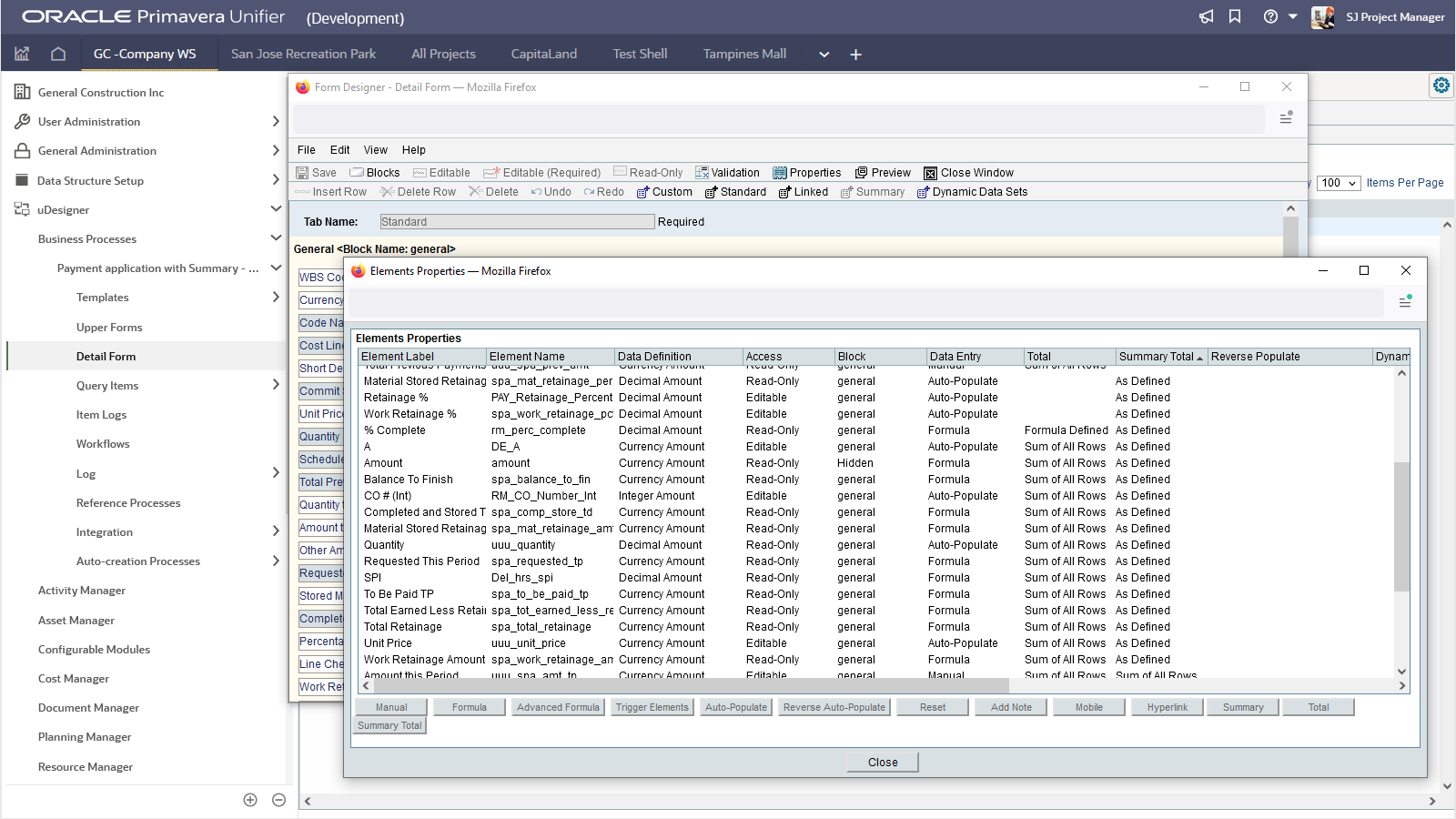Open Firefox menu icon in Elements Properties window
Image resolution: width=1456 pixels, height=819 pixels.
(x=1405, y=300)
